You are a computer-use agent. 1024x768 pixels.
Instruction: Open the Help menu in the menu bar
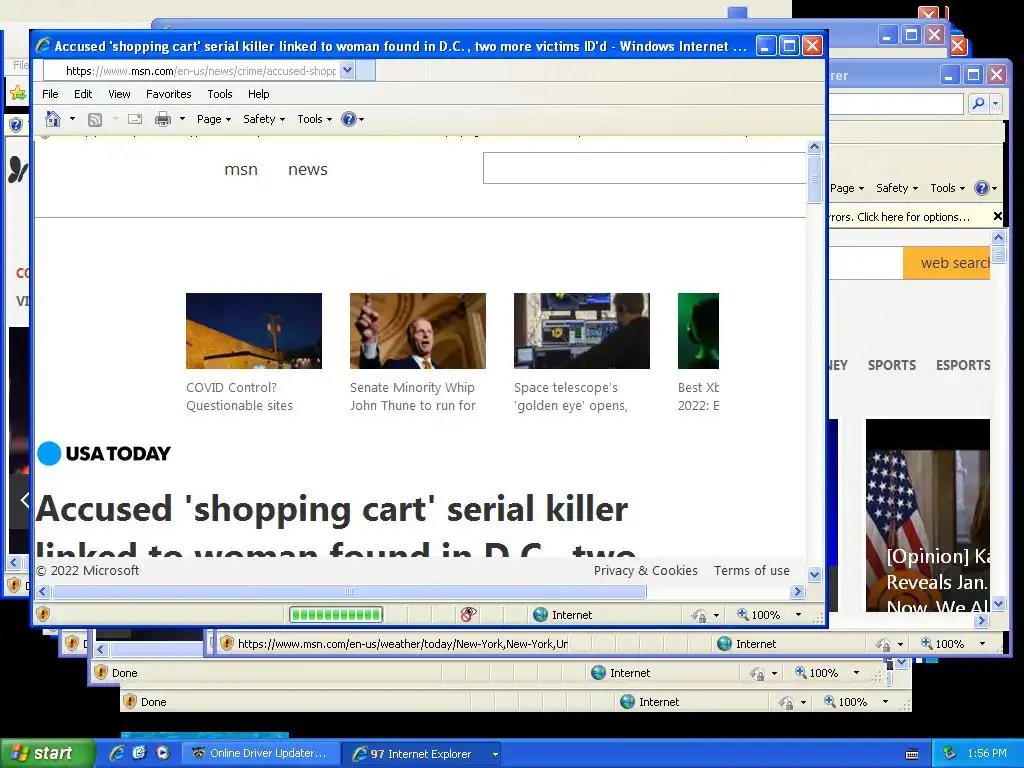click(x=259, y=94)
